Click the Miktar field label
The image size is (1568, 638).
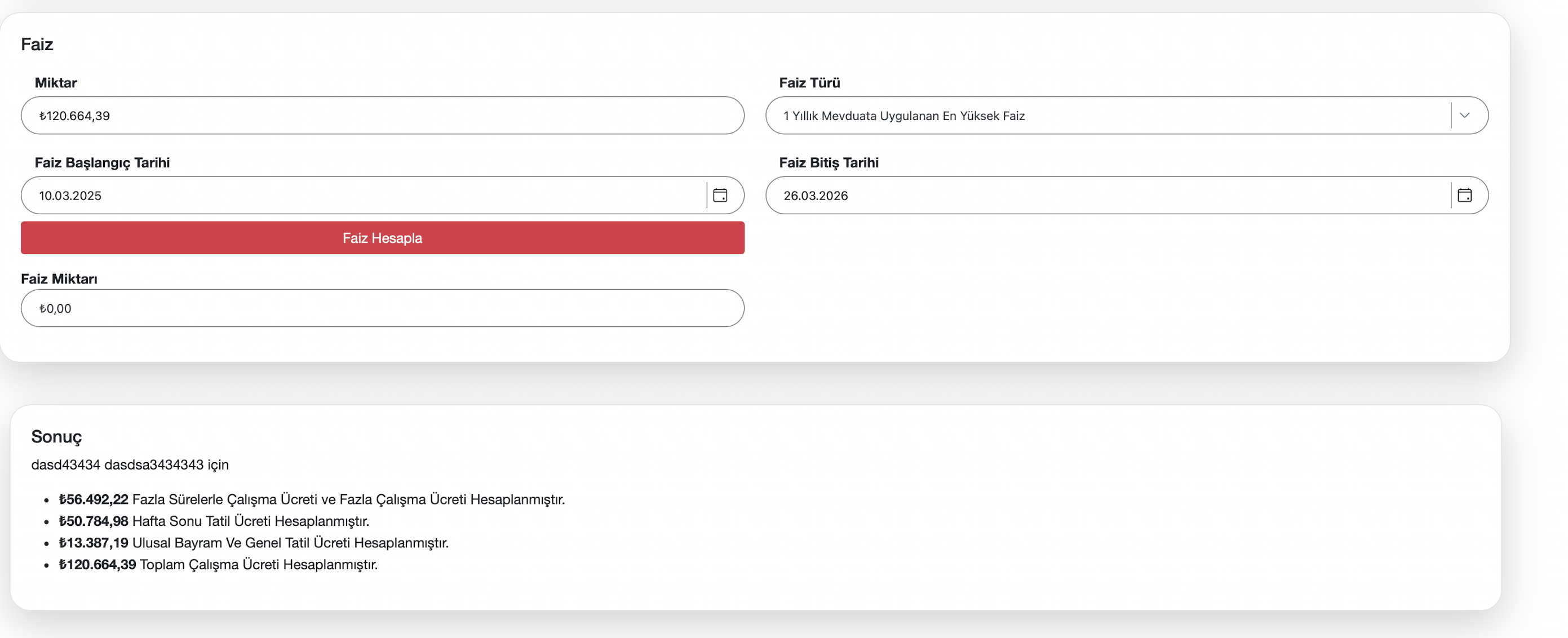click(55, 83)
